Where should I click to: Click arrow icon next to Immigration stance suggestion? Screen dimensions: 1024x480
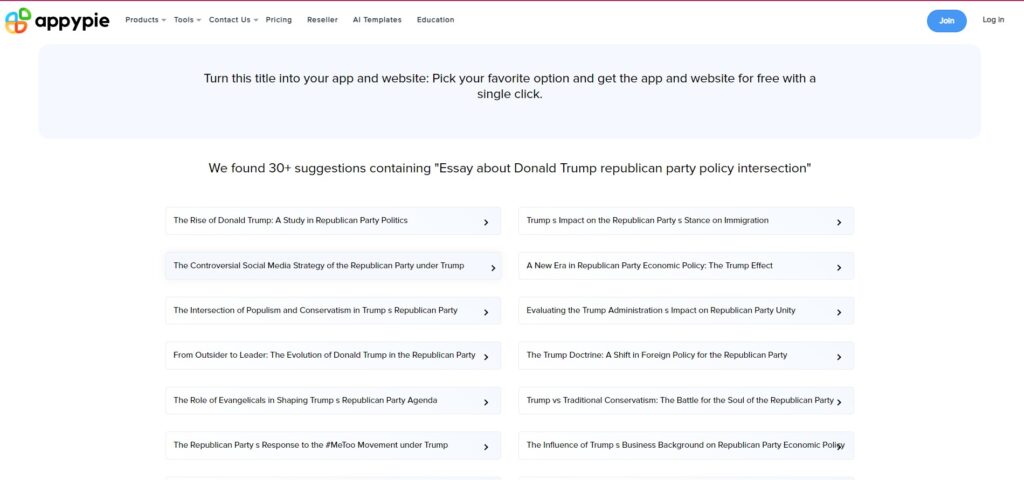click(839, 222)
